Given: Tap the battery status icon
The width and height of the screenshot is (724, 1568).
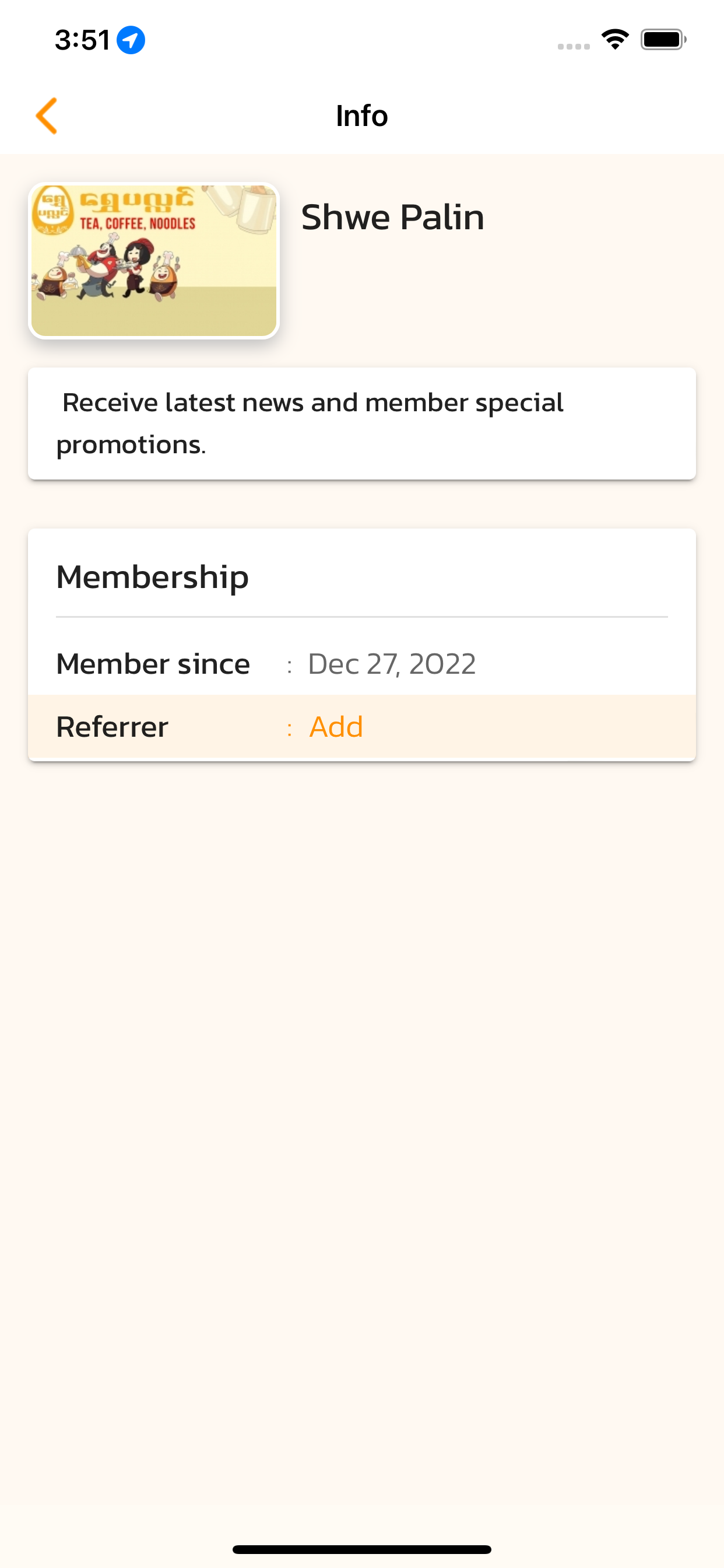Looking at the screenshot, I should (x=663, y=40).
